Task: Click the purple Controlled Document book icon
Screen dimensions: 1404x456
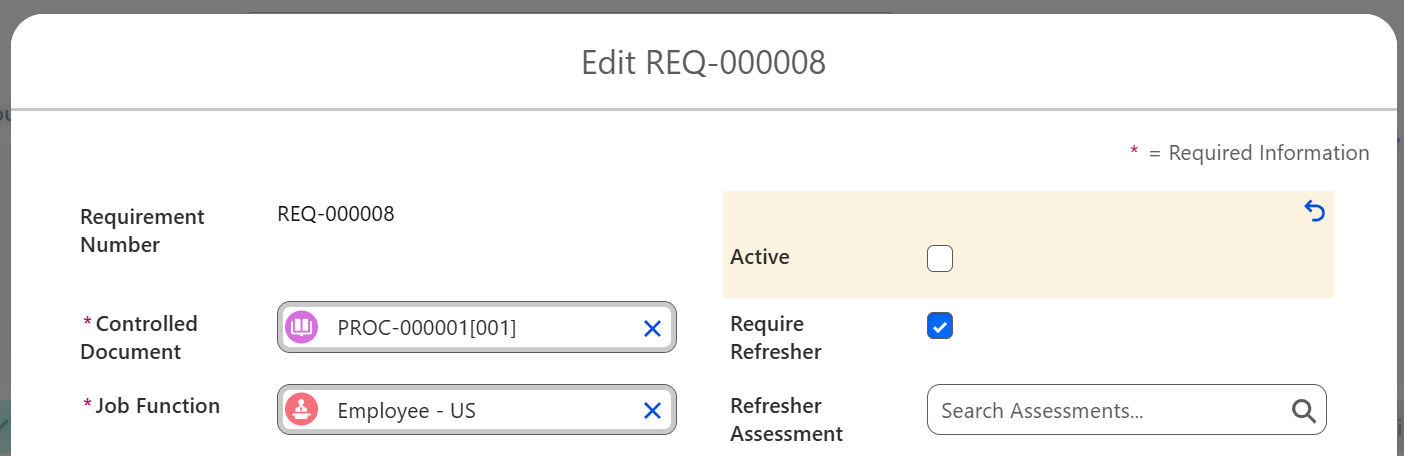Action: pos(301,327)
